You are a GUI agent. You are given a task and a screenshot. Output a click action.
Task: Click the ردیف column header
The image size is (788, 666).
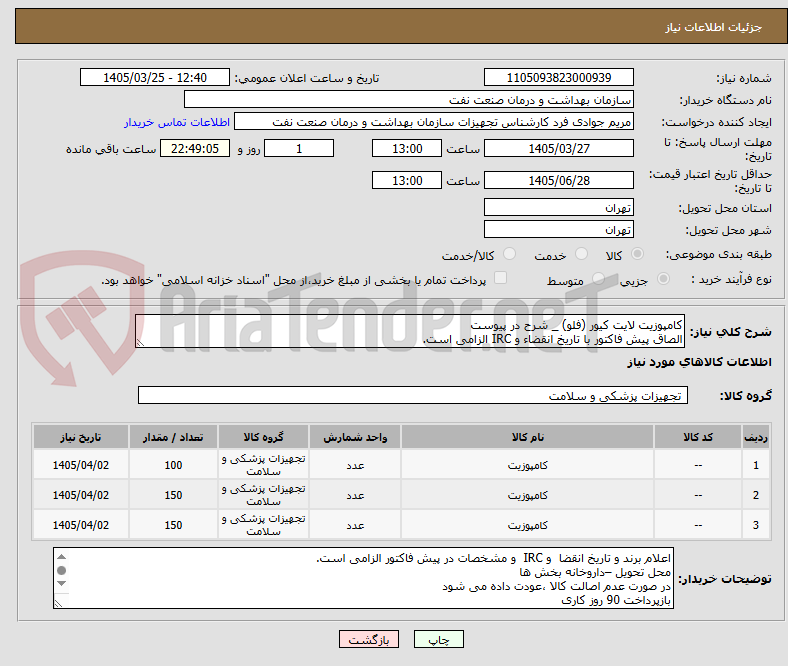(x=756, y=437)
